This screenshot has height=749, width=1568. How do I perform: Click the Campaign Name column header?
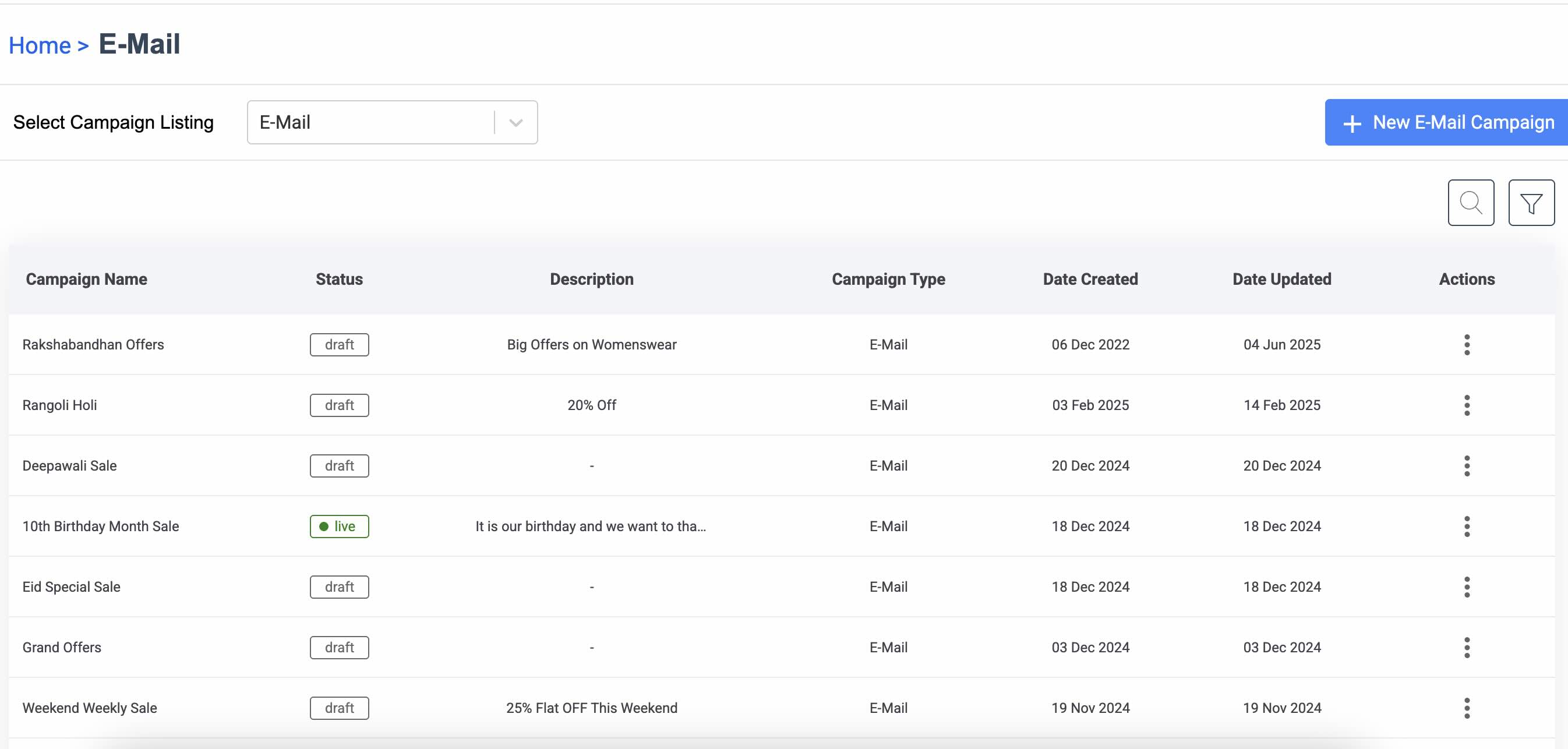[86, 280]
